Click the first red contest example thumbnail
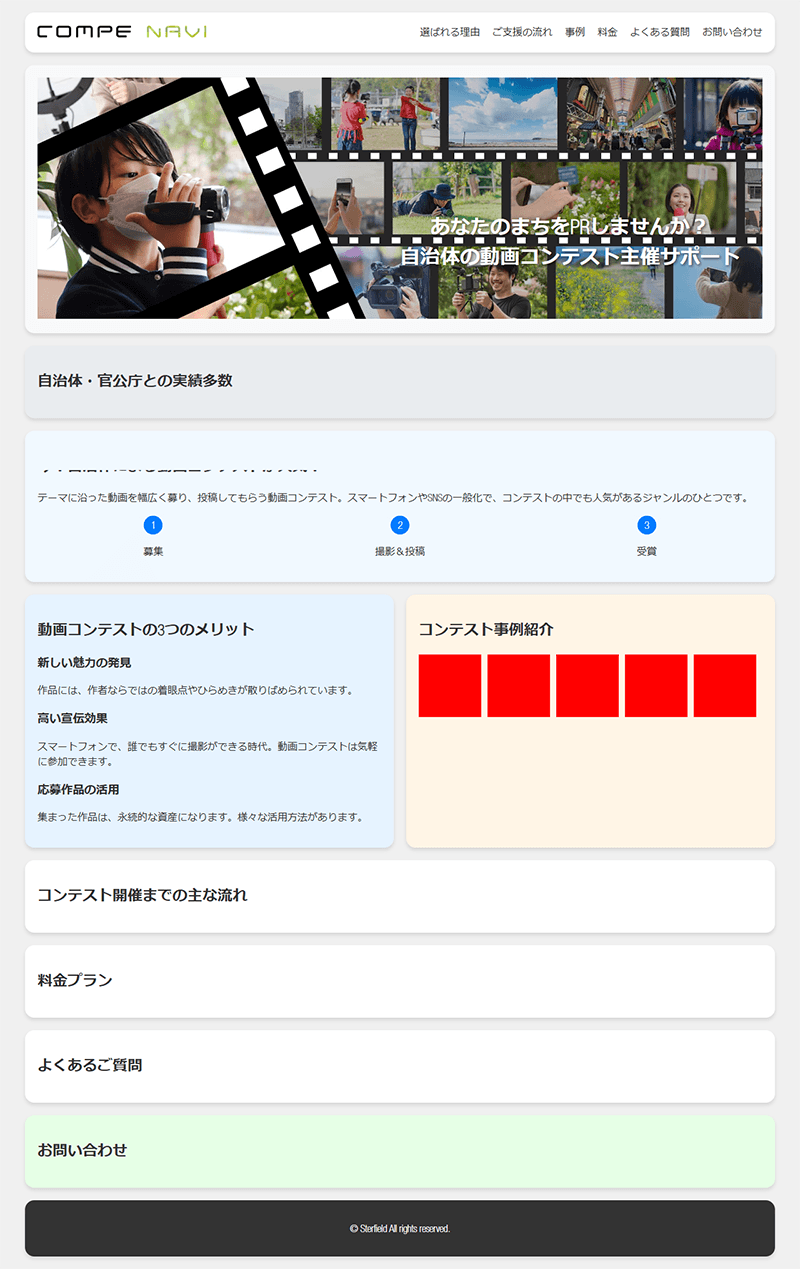The height and width of the screenshot is (1269, 800). pyautogui.click(x=450, y=686)
